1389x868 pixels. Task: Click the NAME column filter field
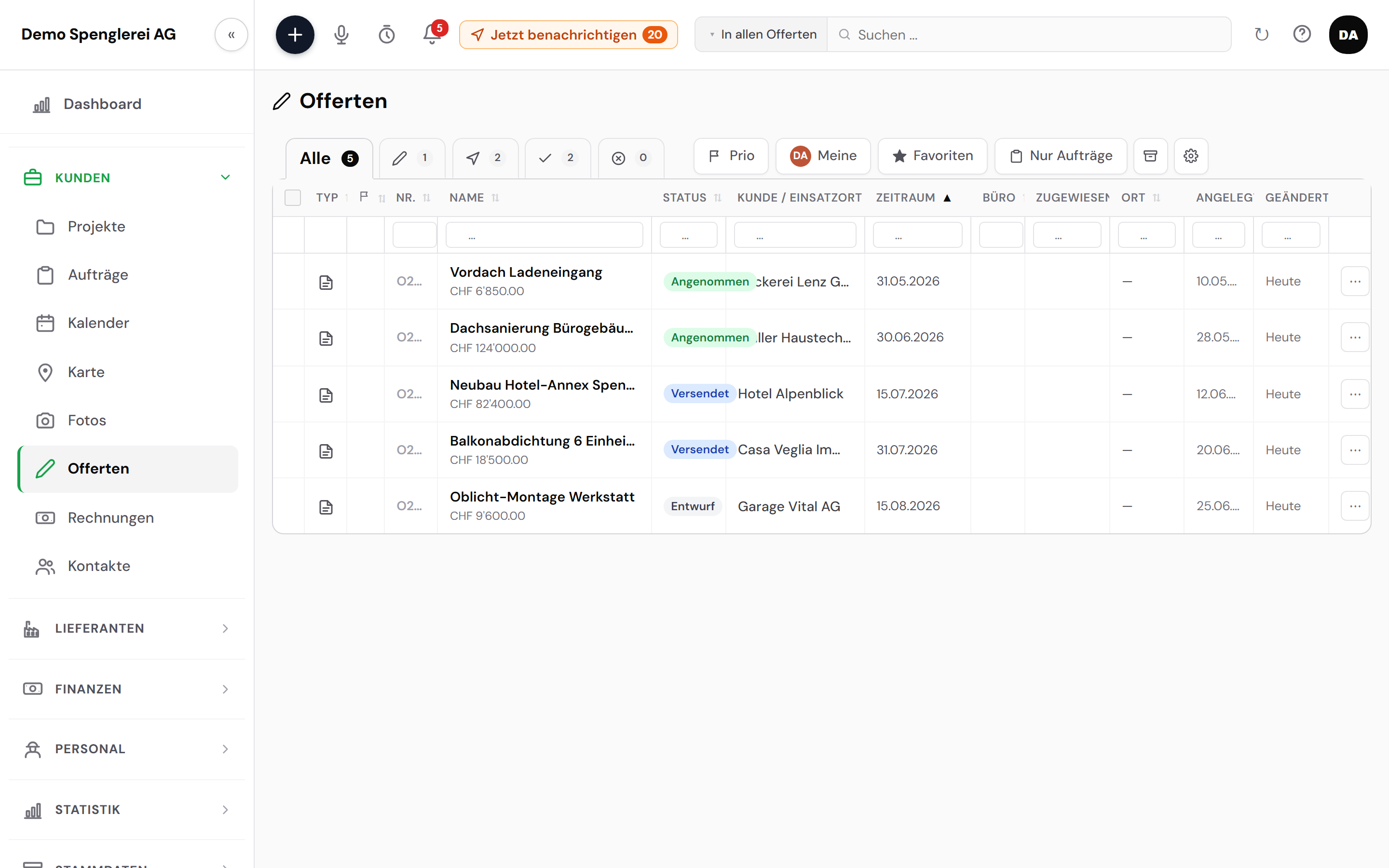[x=544, y=235]
